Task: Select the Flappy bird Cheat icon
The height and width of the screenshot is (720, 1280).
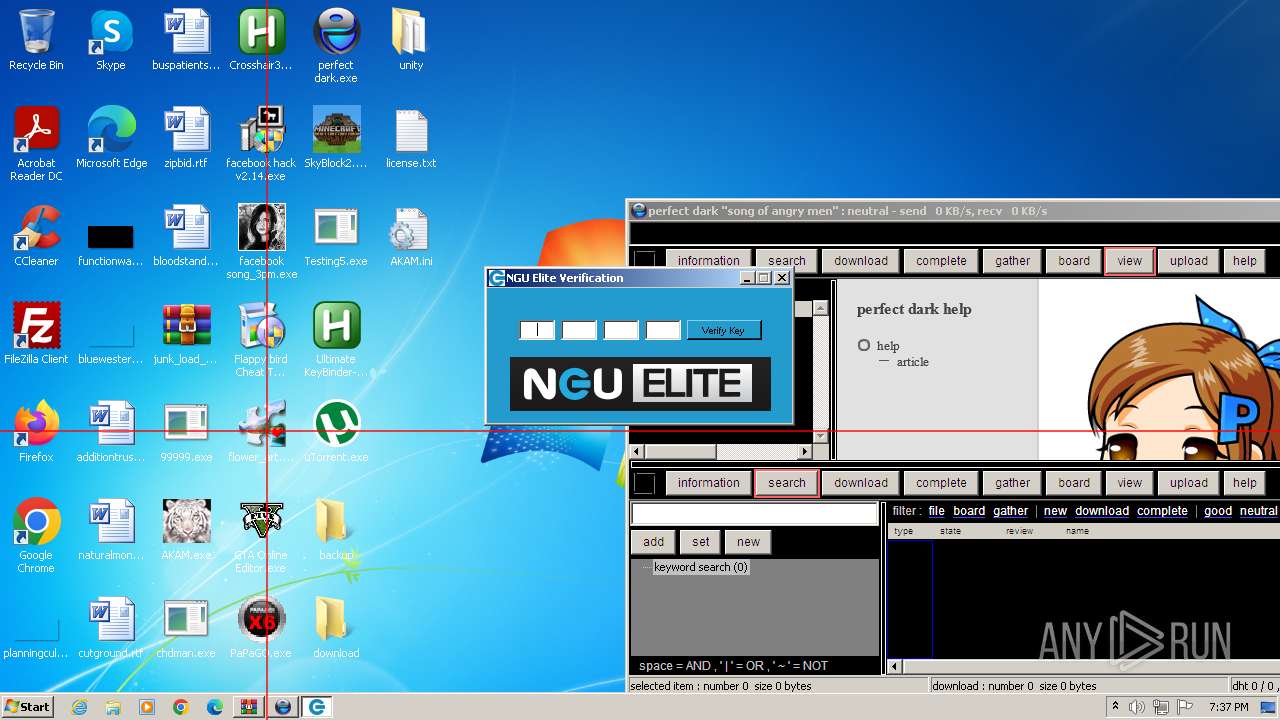Action: coord(261,341)
